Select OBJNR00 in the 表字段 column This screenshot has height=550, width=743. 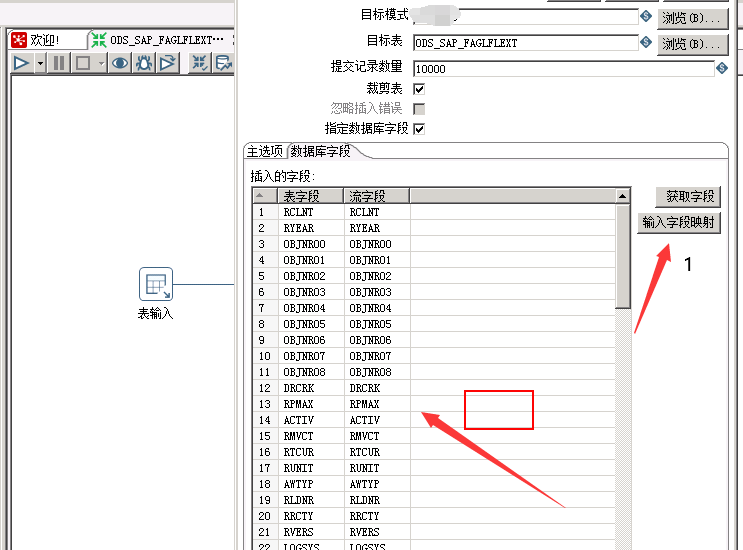point(311,244)
